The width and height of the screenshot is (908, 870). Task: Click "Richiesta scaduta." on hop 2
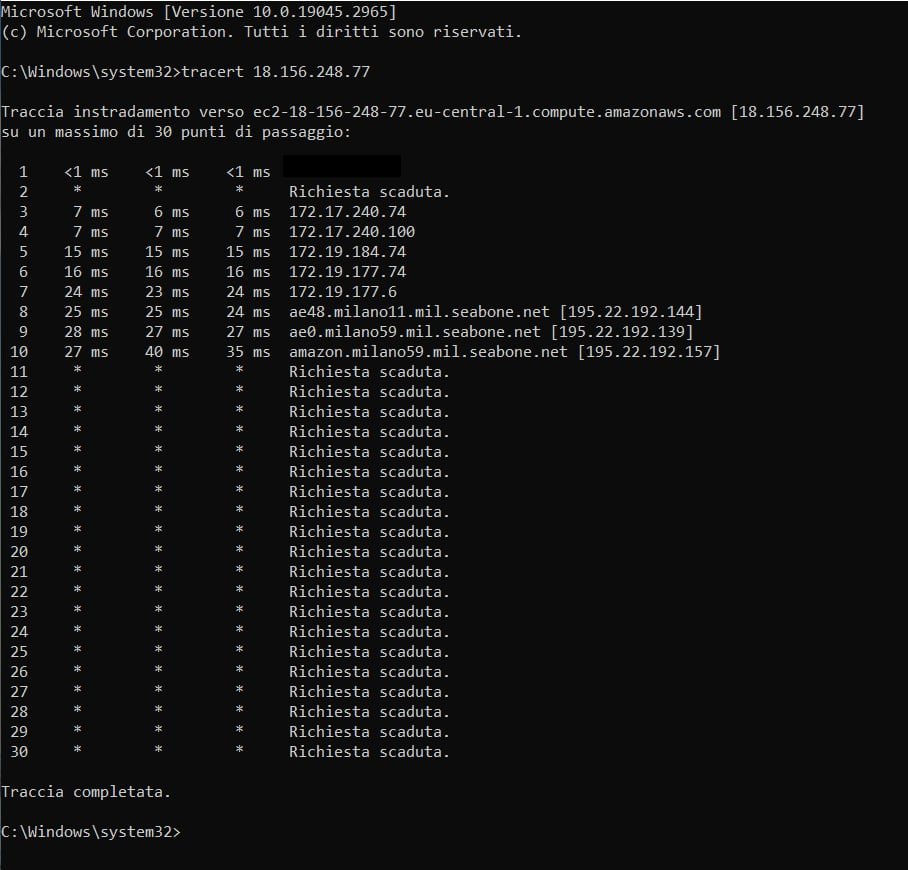tap(369, 192)
